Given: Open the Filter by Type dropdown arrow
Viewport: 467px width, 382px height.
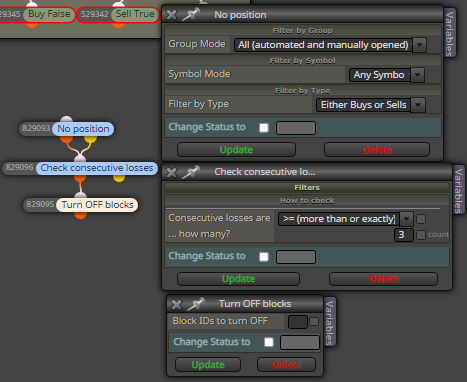Looking at the screenshot, I should 418,105.
